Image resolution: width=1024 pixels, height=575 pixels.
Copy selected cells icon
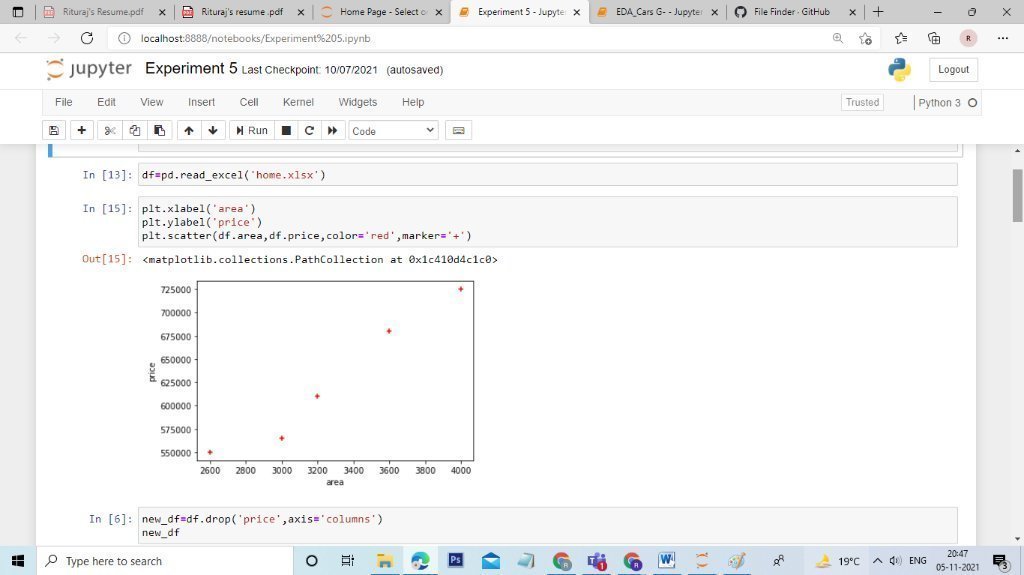[x=135, y=131]
